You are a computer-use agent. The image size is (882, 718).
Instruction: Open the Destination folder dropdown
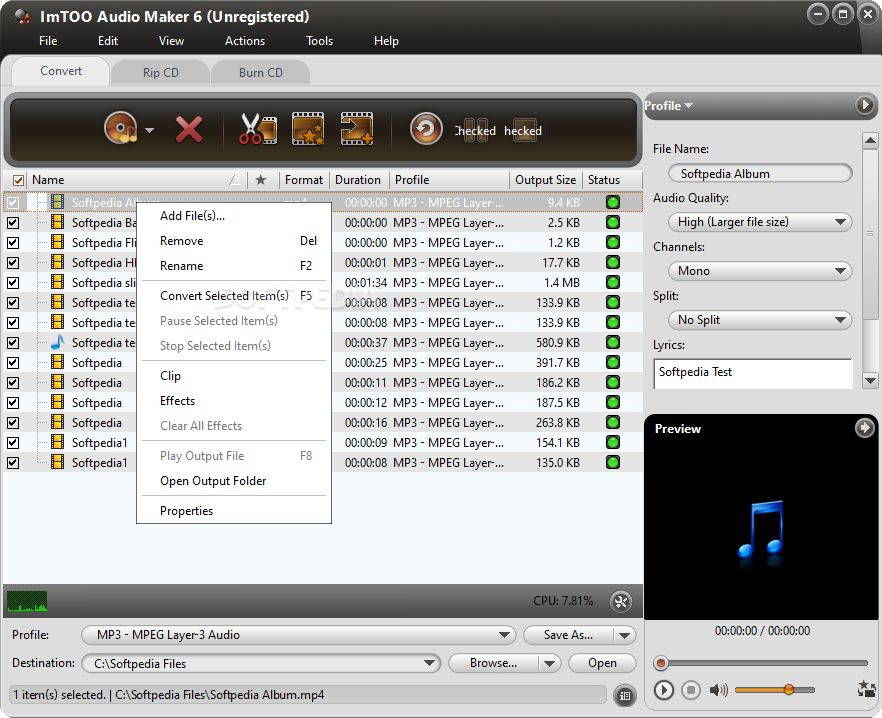(261, 663)
